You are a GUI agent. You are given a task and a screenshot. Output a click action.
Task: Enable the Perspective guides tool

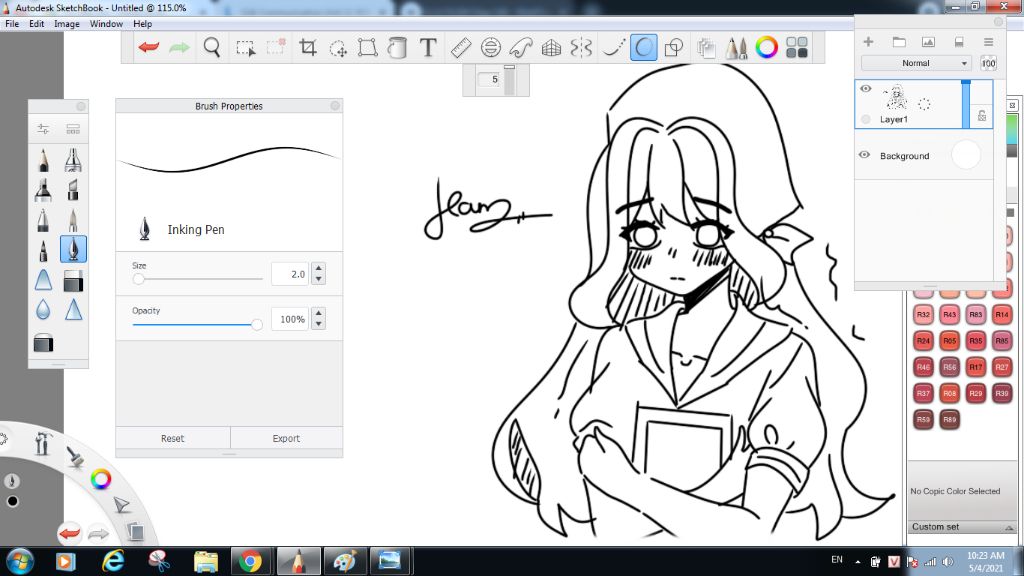click(551, 47)
